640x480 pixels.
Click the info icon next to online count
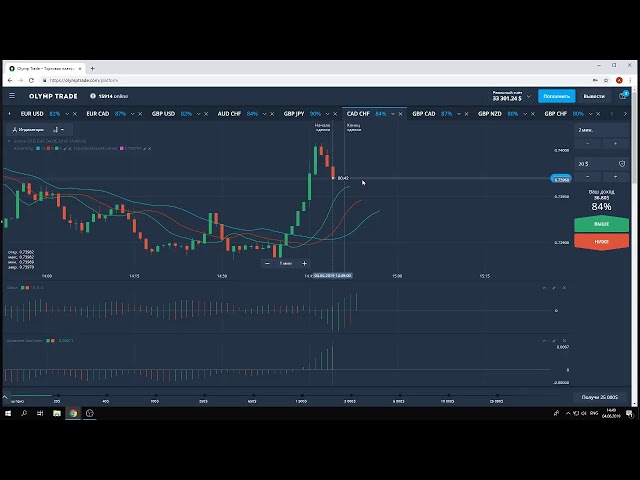[x=93, y=96]
